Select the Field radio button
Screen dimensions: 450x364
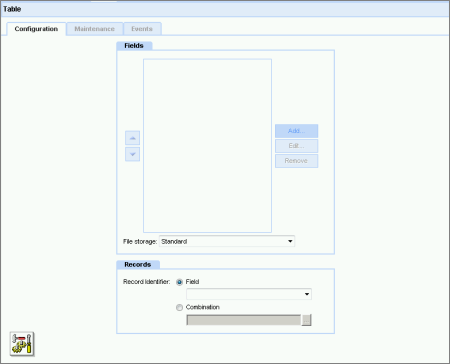tap(179, 282)
